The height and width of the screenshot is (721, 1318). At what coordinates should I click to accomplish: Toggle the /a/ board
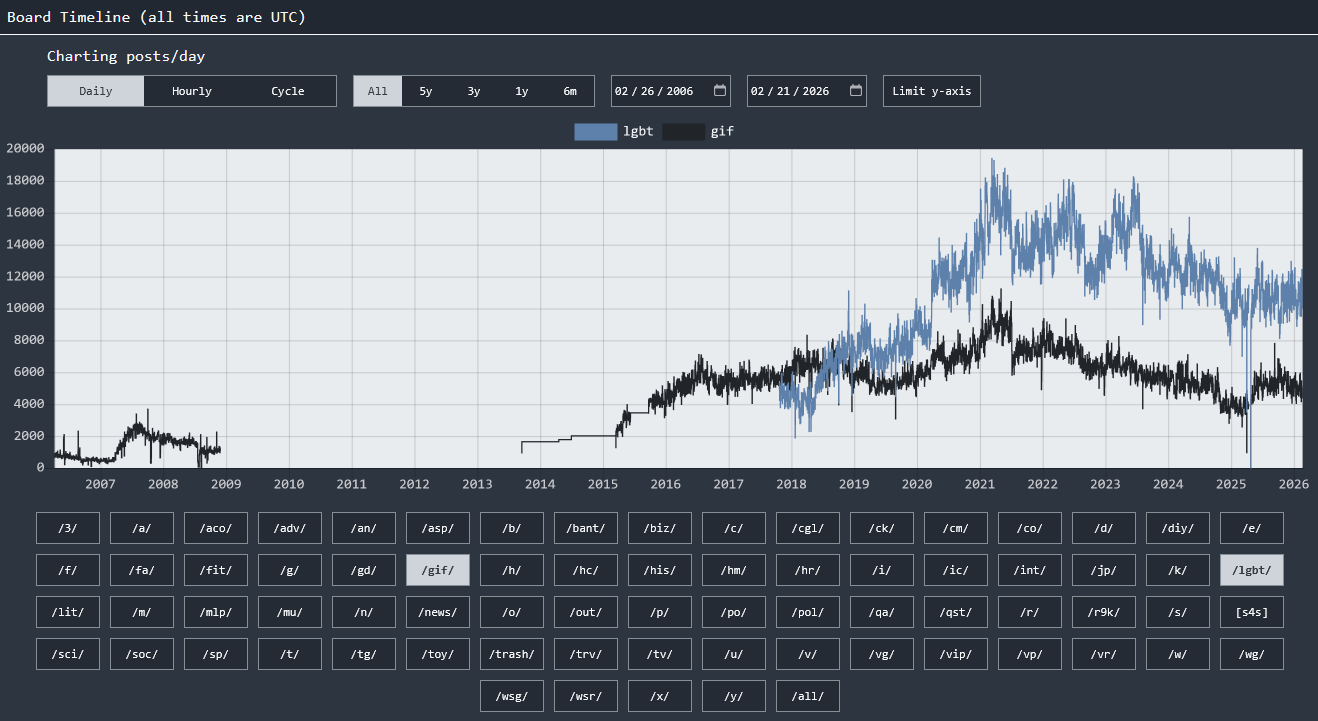coord(142,528)
